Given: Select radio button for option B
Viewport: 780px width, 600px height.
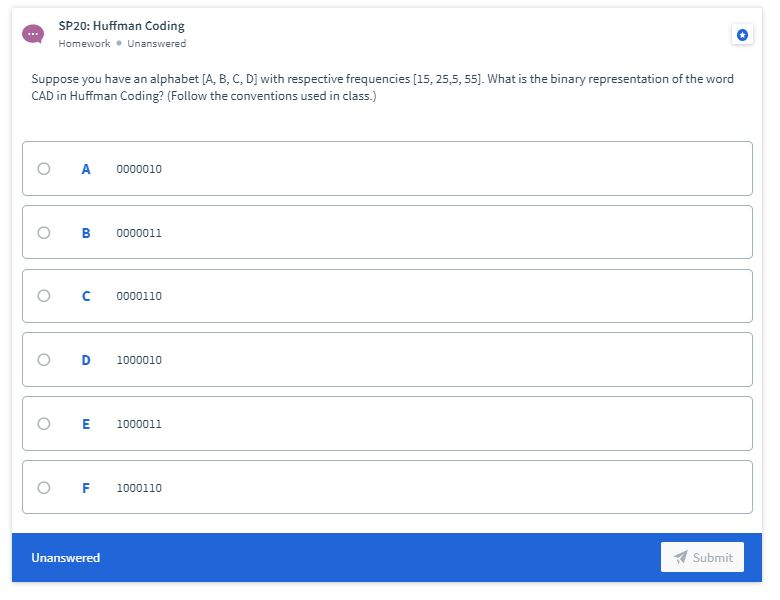Looking at the screenshot, I should pos(44,232).
